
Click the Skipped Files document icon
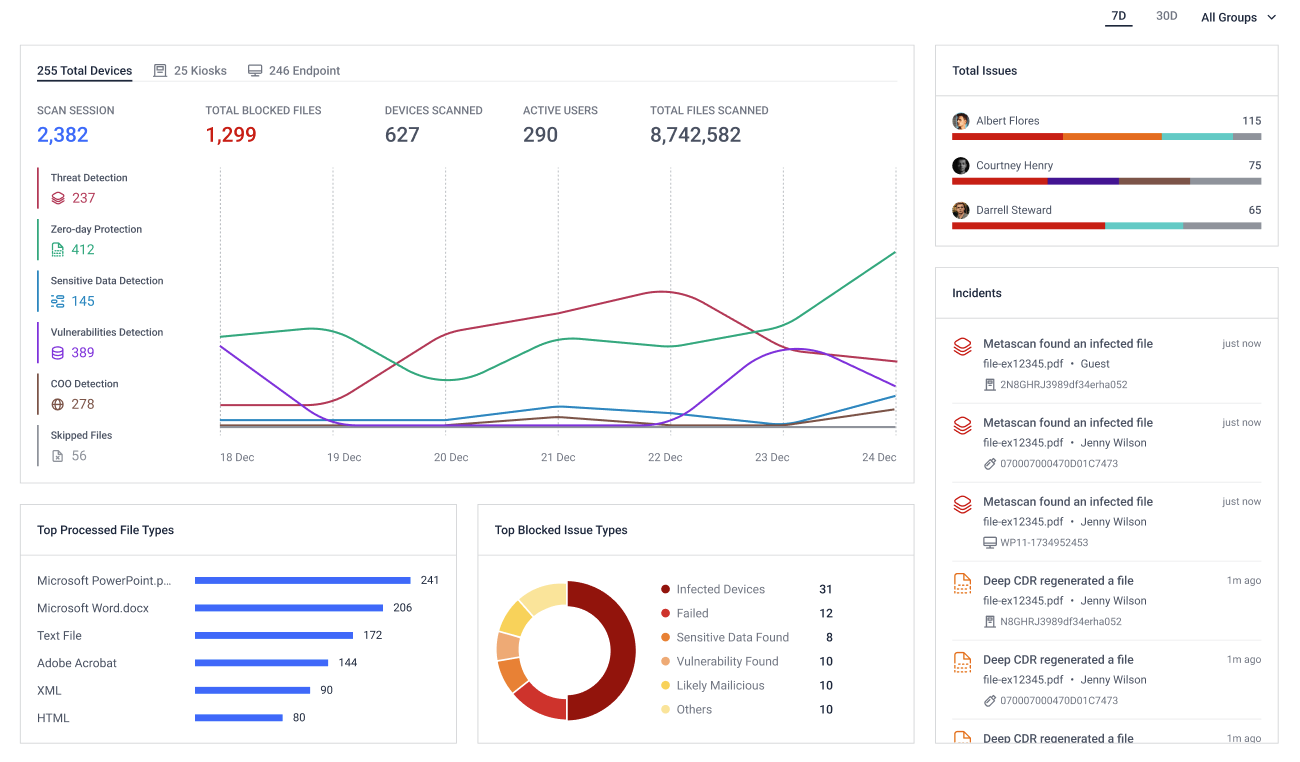coord(58,456)
